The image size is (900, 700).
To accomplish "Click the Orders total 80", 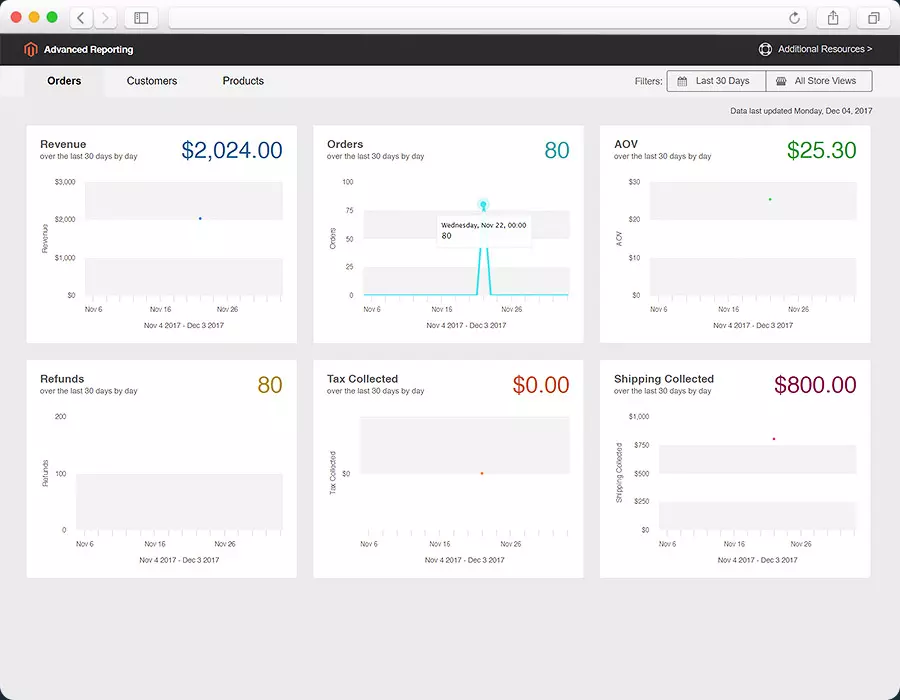I will point(557,150).
